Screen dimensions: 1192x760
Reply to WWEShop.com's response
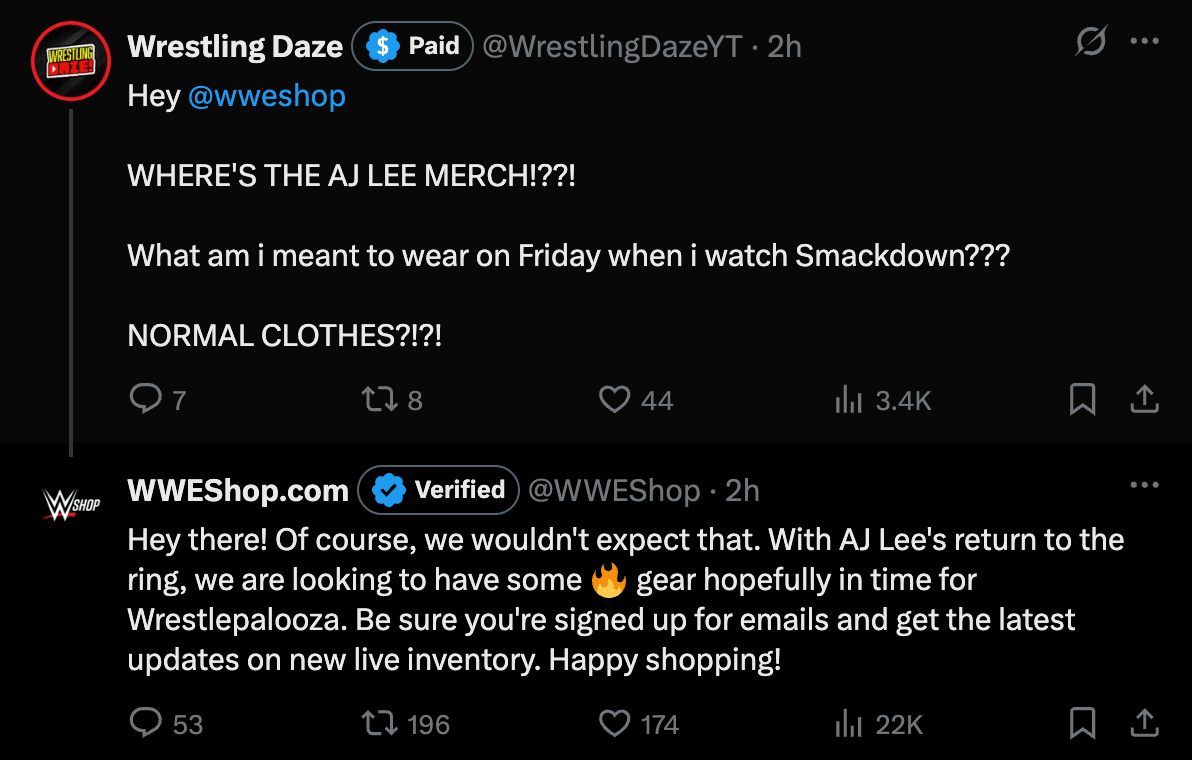(146, 723)
